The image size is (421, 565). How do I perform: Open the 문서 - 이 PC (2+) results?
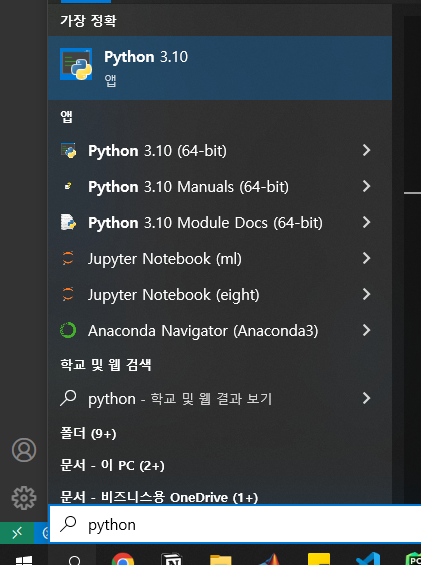112,465
